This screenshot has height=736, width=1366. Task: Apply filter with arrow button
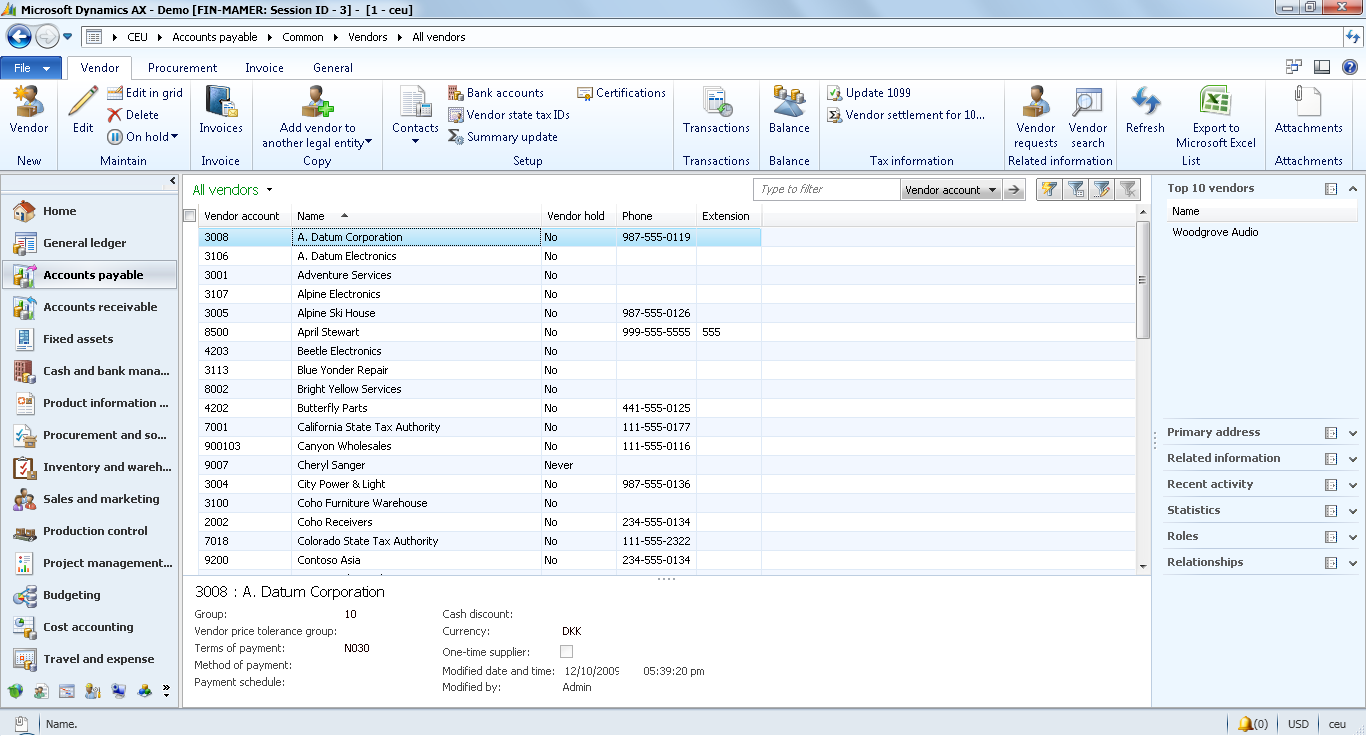[1014, 190]
